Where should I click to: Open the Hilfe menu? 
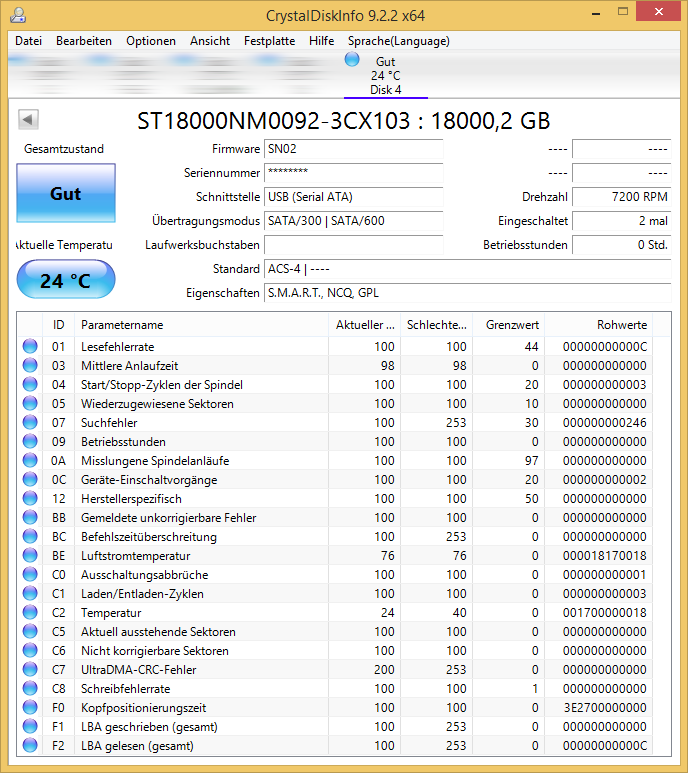click(321, 41)
